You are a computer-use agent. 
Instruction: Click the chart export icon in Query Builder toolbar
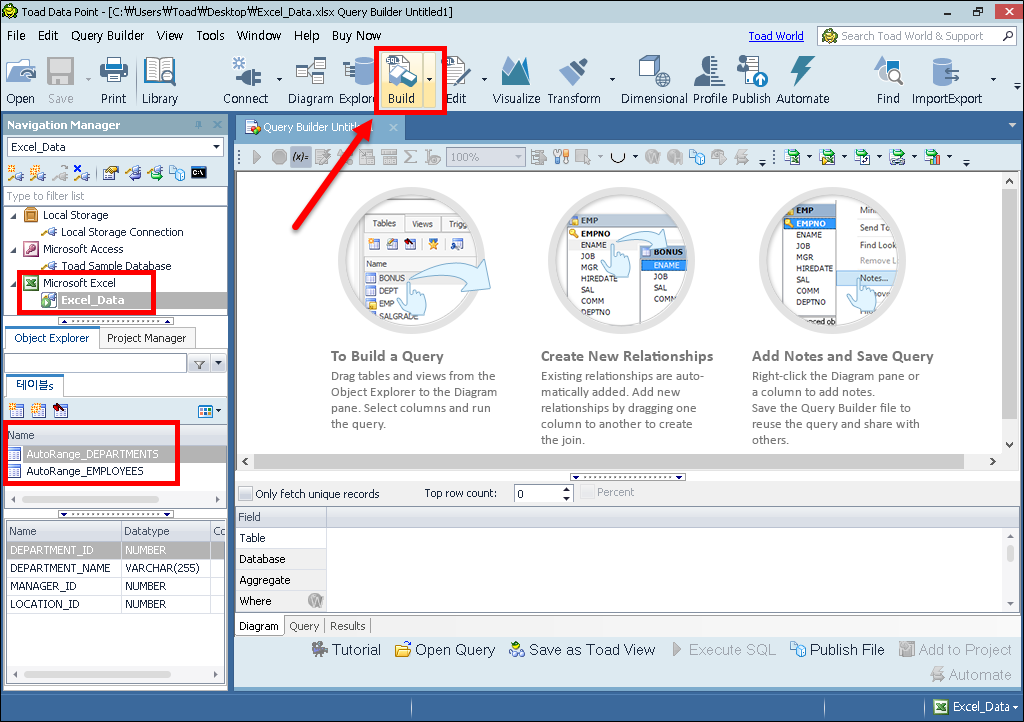(x=933, y=157)
